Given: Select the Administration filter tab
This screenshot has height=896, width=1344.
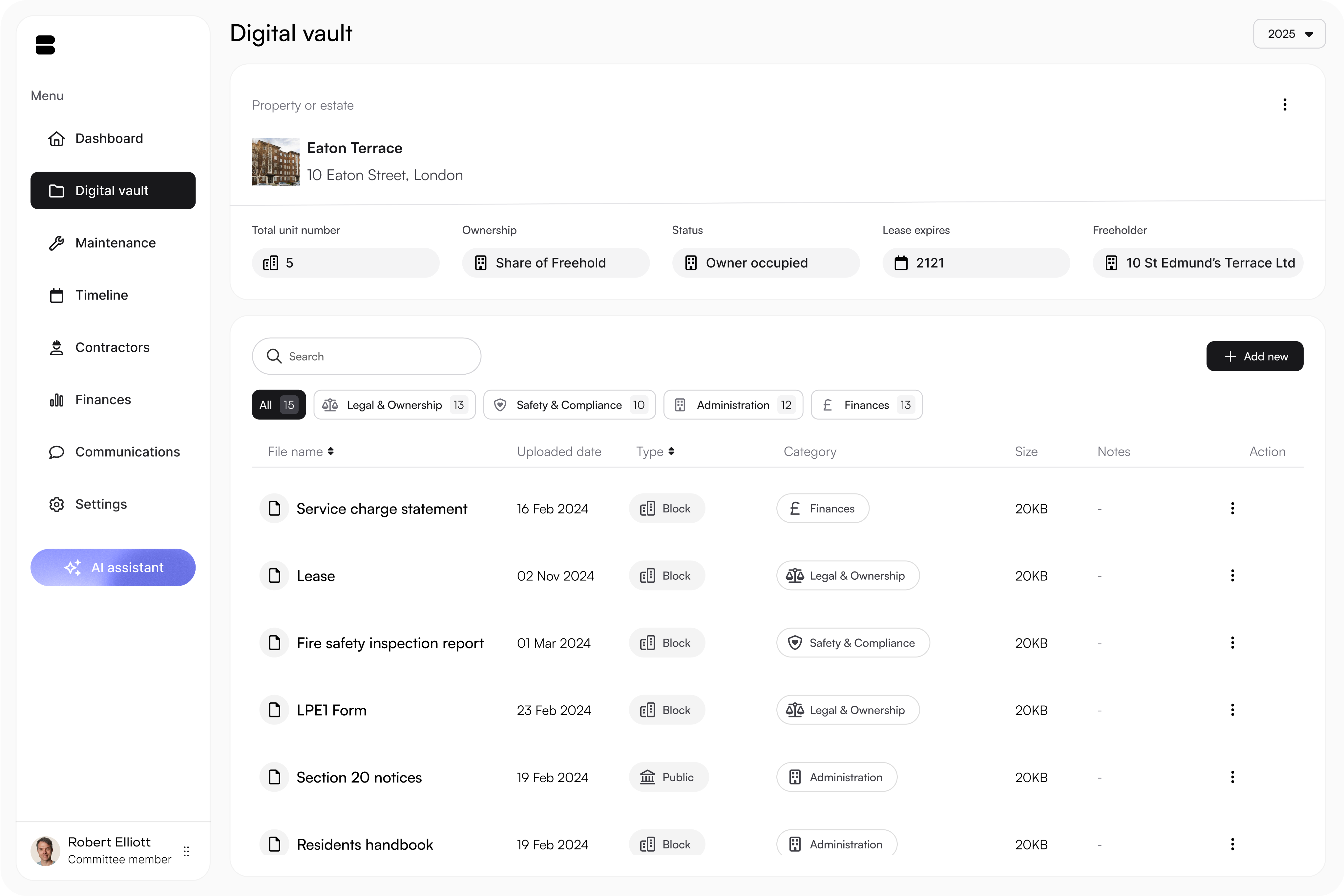Looking at the screenshot, I should click(x=733, y=405).
